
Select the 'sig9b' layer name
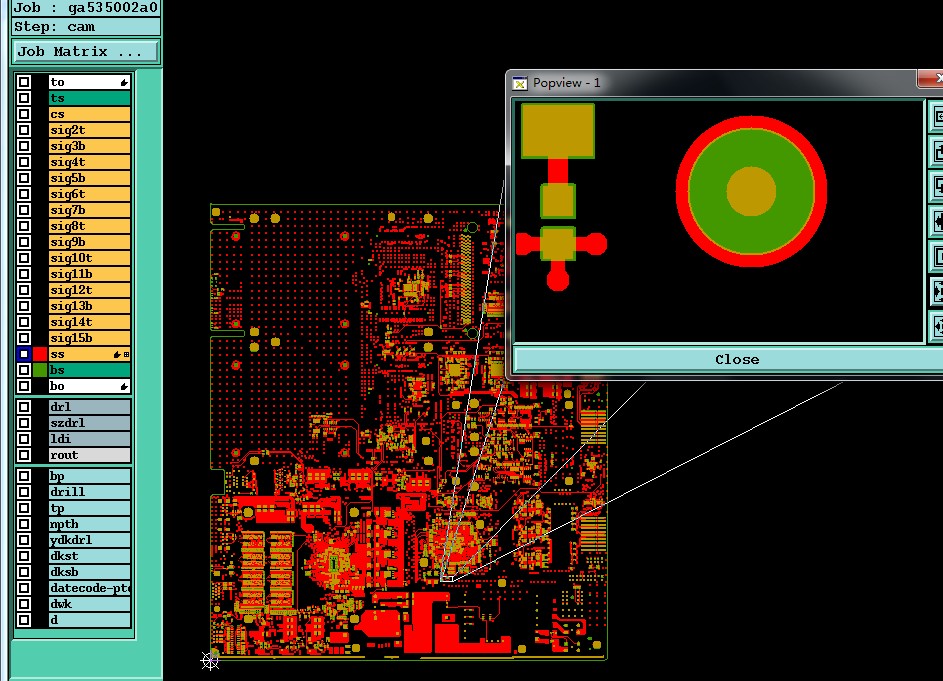(89, 242)
